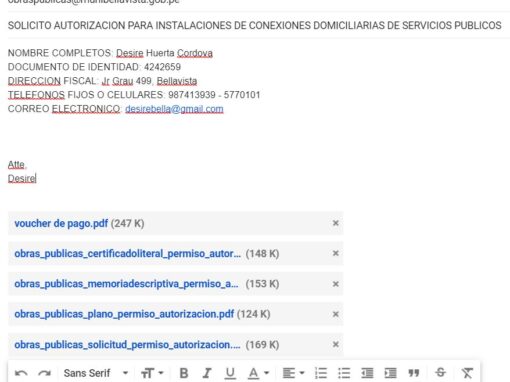
Task: Redo the last edit
Action: click(x=44, y=373)
